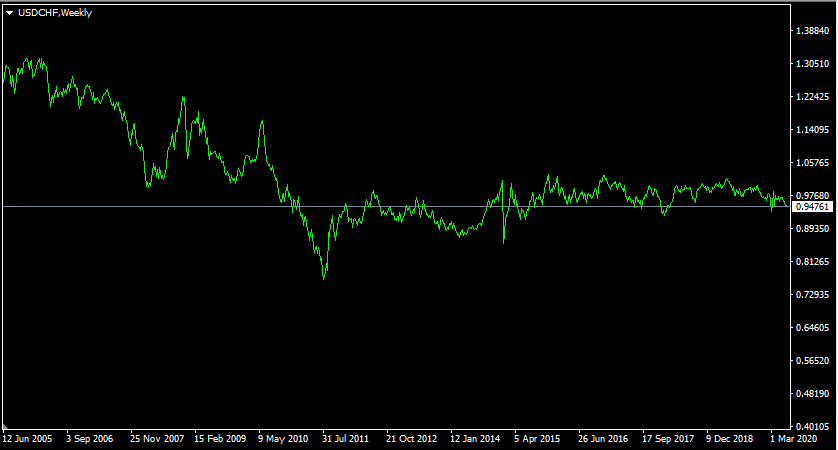Click the 31 Jul 2011 date label
The height and width of the screenshot is (450, 838).
coord(345,439)
